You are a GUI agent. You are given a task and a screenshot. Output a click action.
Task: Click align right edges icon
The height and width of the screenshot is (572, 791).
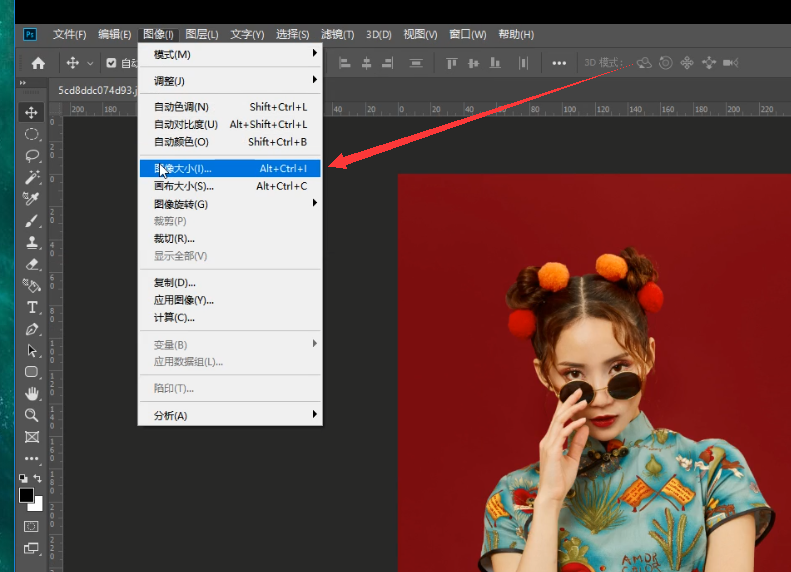[x=388, y=63]
